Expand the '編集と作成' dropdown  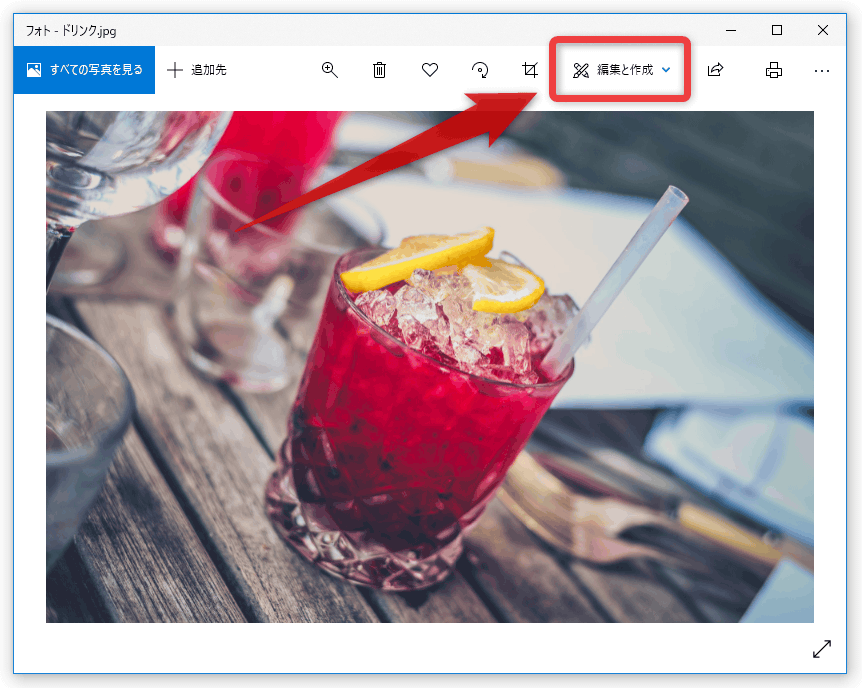(621, 70)
